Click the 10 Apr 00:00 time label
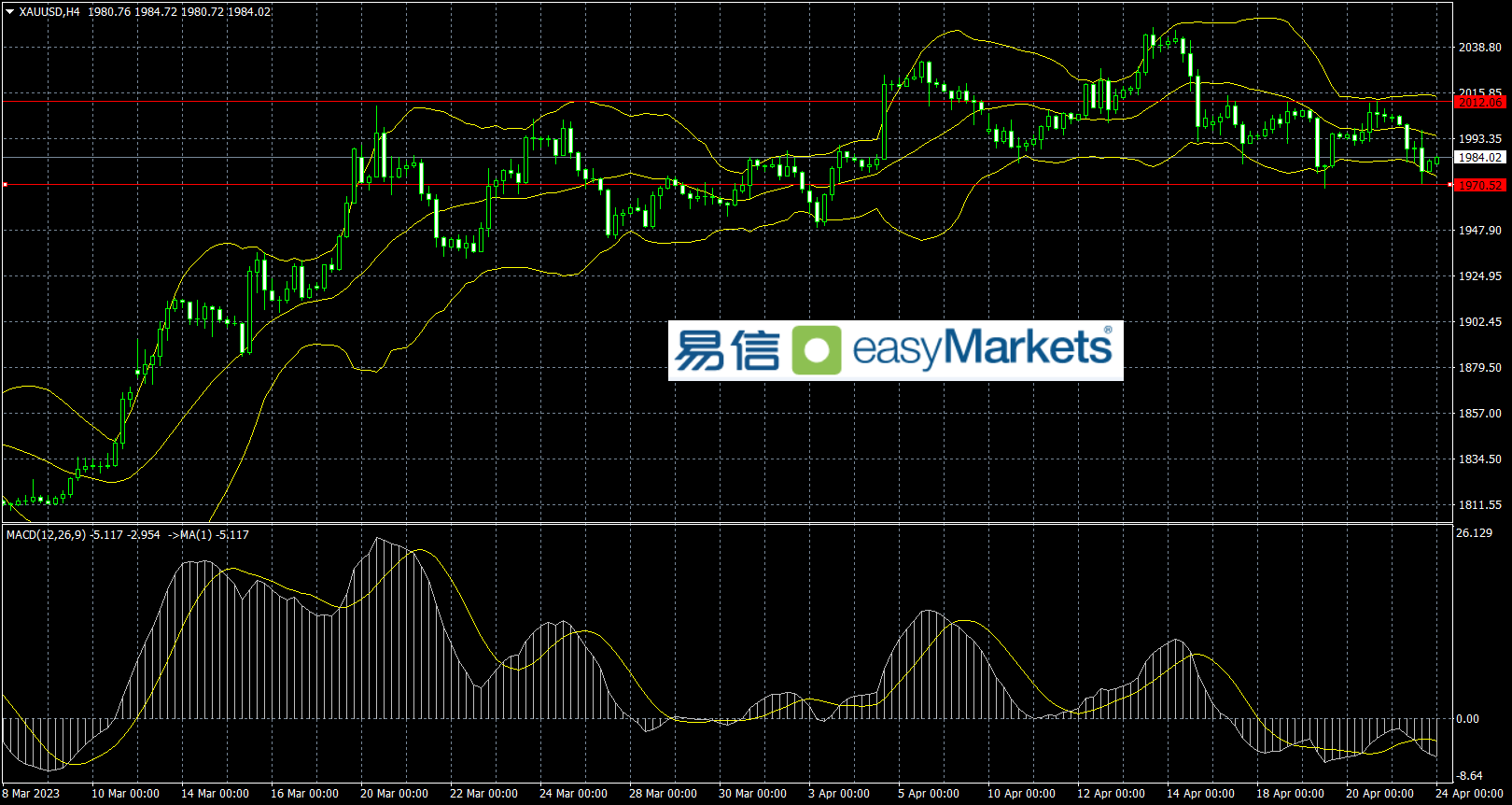Image resolution: width=1512 pixels, height=805 pixels. 1021,794
